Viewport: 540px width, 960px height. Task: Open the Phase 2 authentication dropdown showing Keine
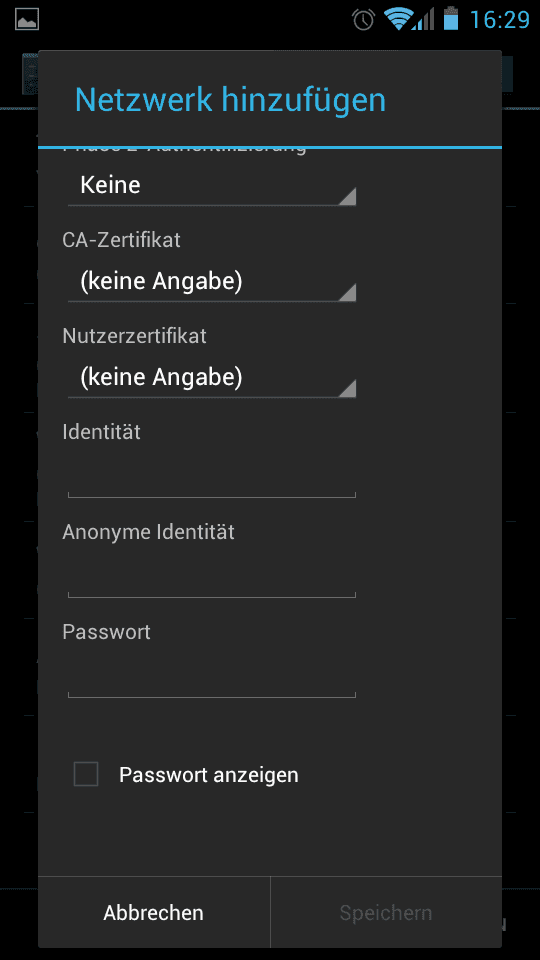tap(212, 186)
